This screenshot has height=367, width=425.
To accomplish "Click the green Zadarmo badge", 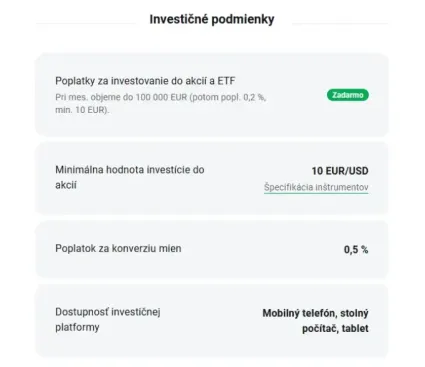I will [x=348, y=95].
